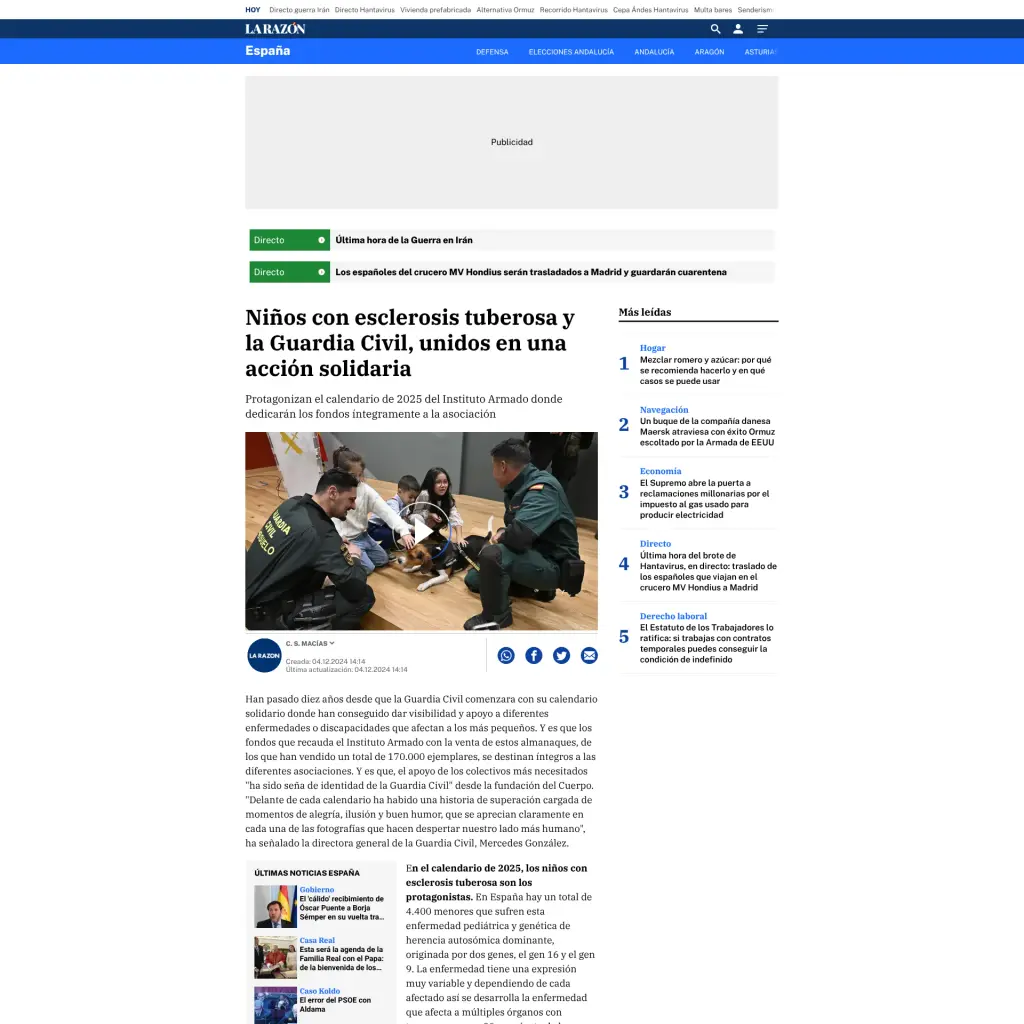Open 'Directo guerra Irán' top link
The height and width of the screenshot is (1024, 1024).
pos(299,10)
